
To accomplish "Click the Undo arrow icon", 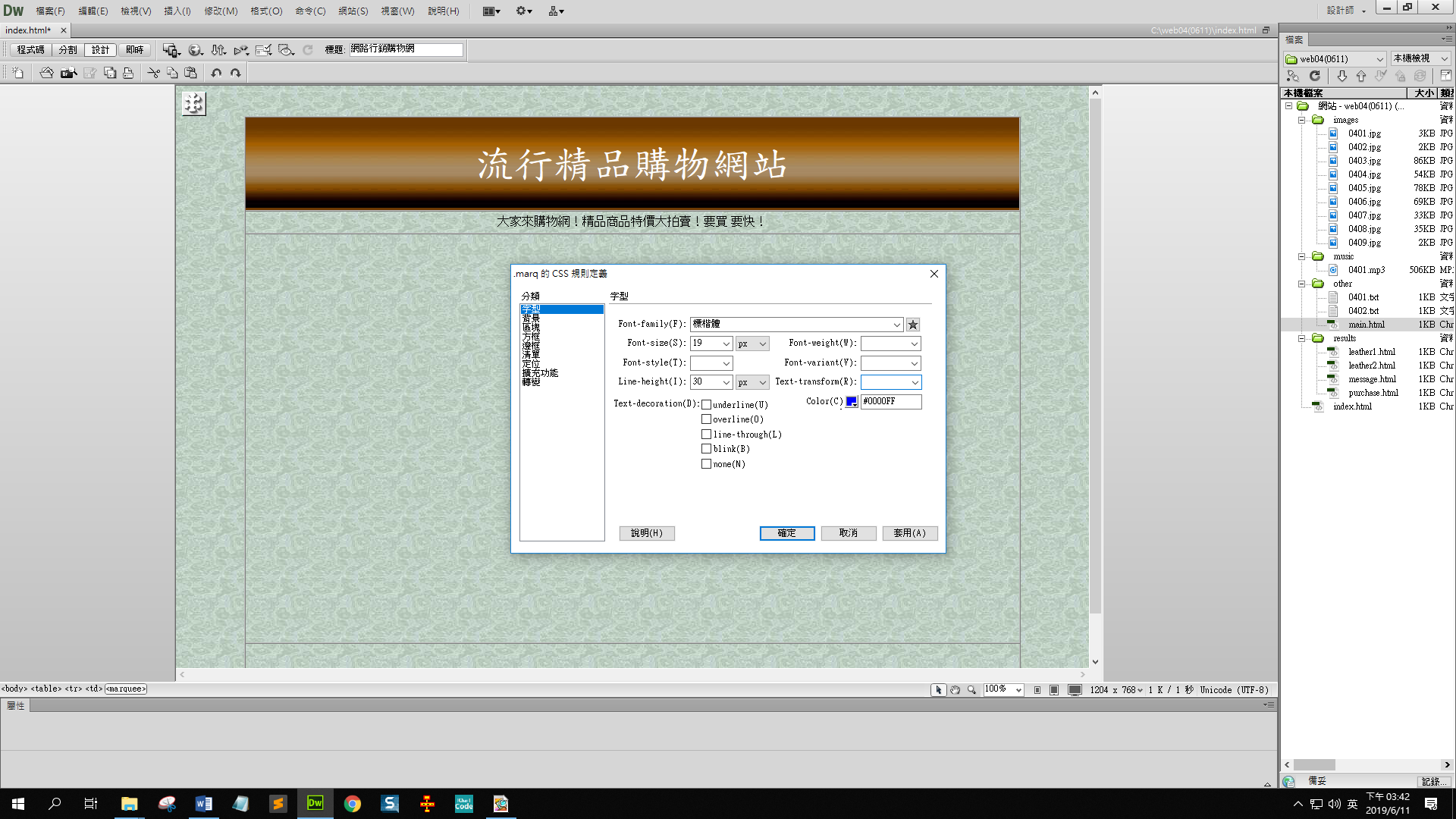I will [216, 73].
